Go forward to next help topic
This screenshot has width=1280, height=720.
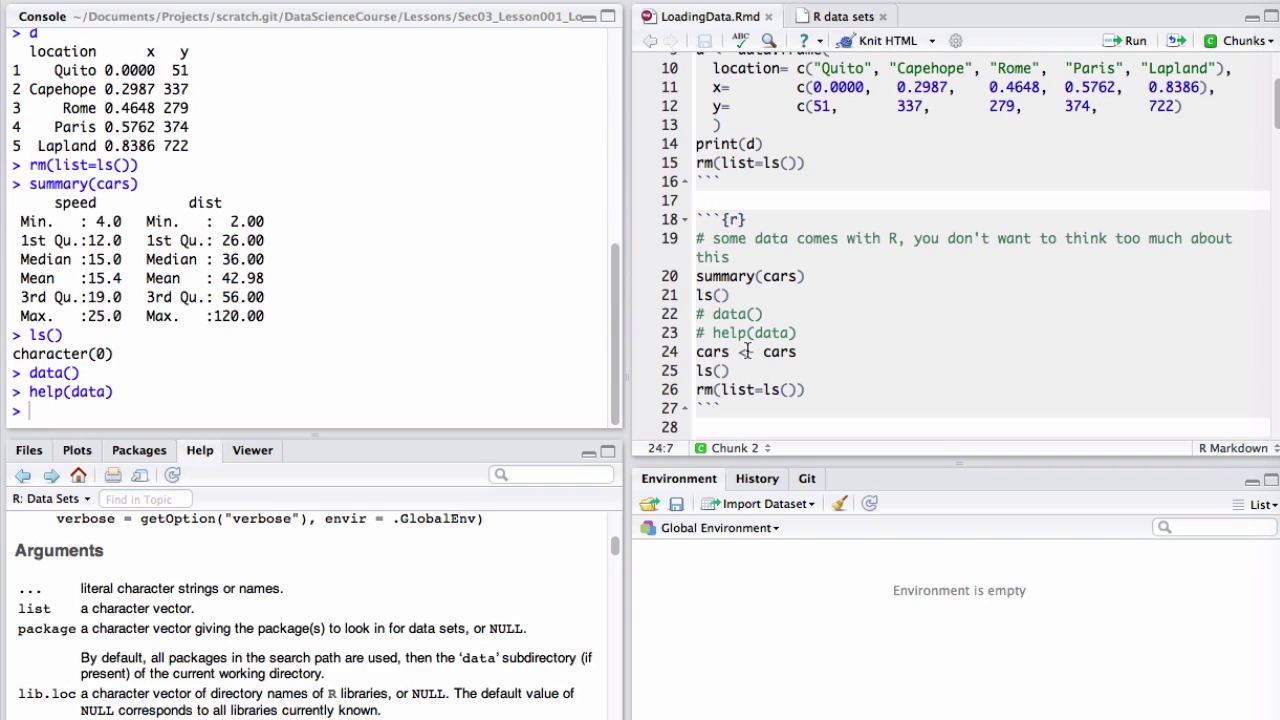pyautogui.click(x=51, y=476)
